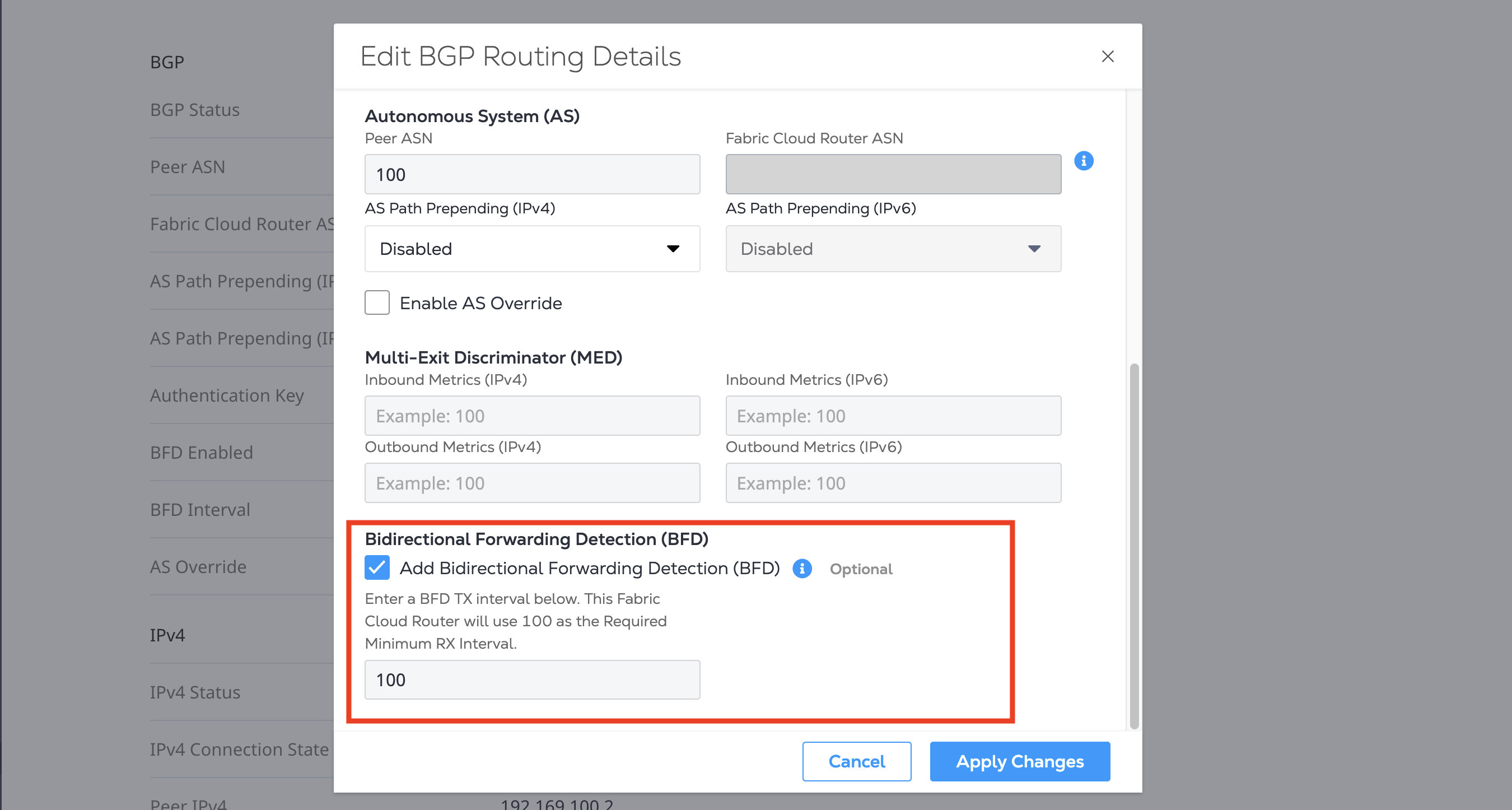Click Outbound Metrics (IPv4) field
This screenshot has width=1512, height=810.
pyautogui.click(x=532, y=483)
